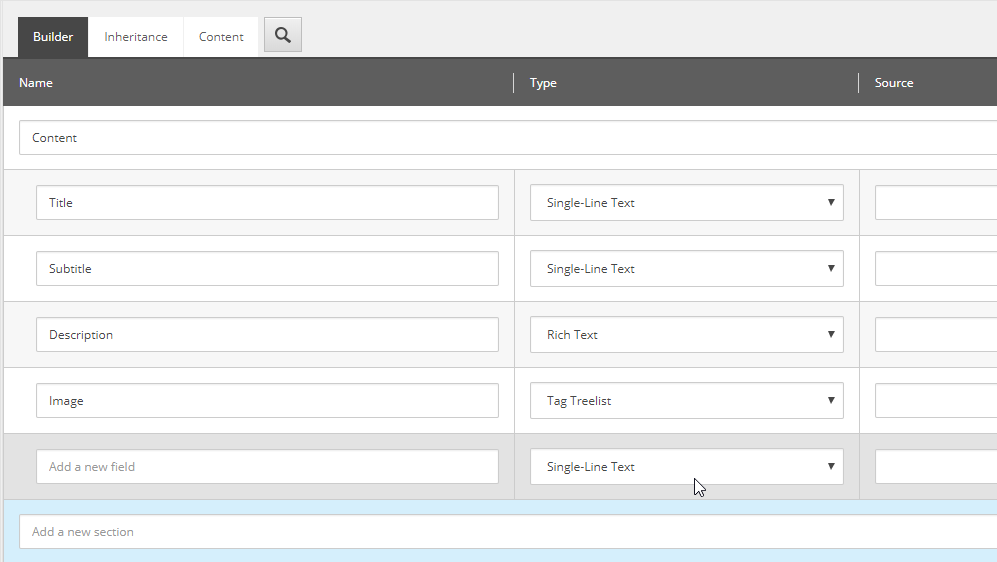Click the Description field name box
This screenshot has width=997, height=562.
(x=267, y=335)
